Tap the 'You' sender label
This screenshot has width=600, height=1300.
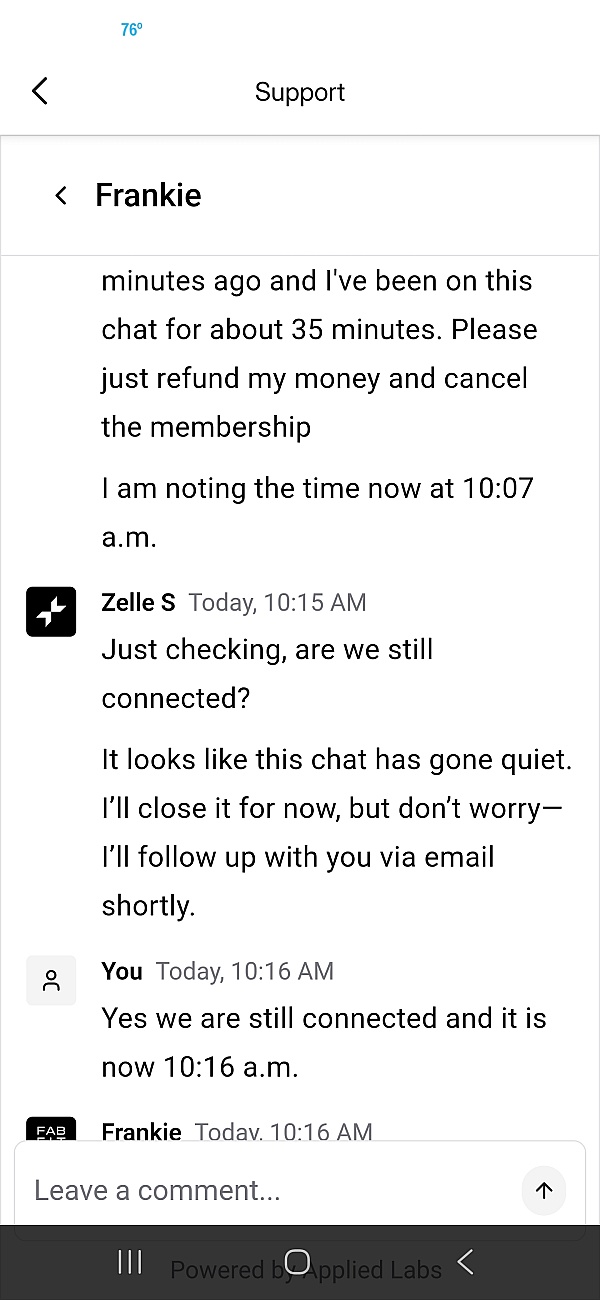point(122,971)
